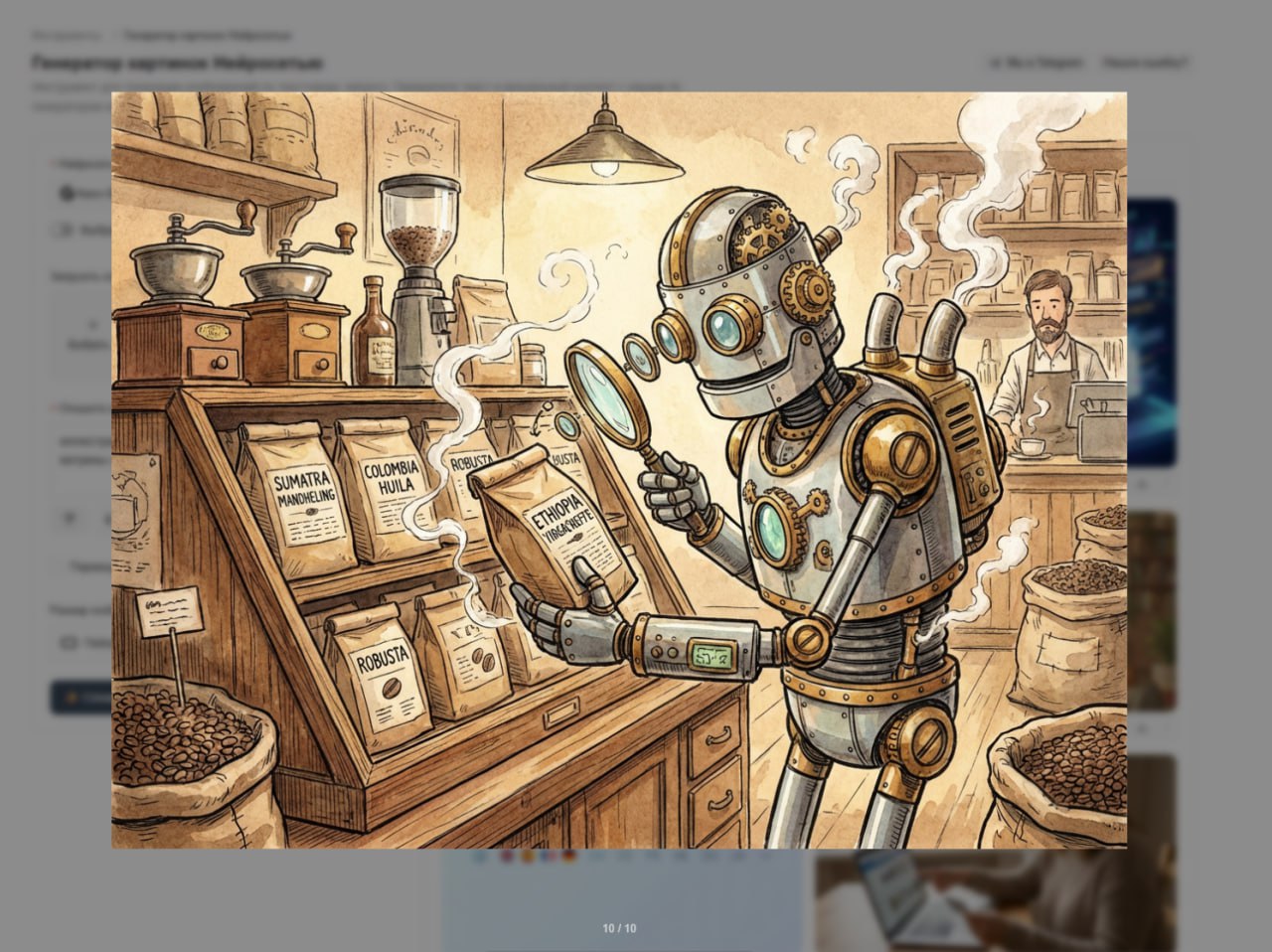Click the Ethiopia Yirgacheffe bag held by robot
The height and width of the screenshot is (952, 1272).
tap(555, 532)
